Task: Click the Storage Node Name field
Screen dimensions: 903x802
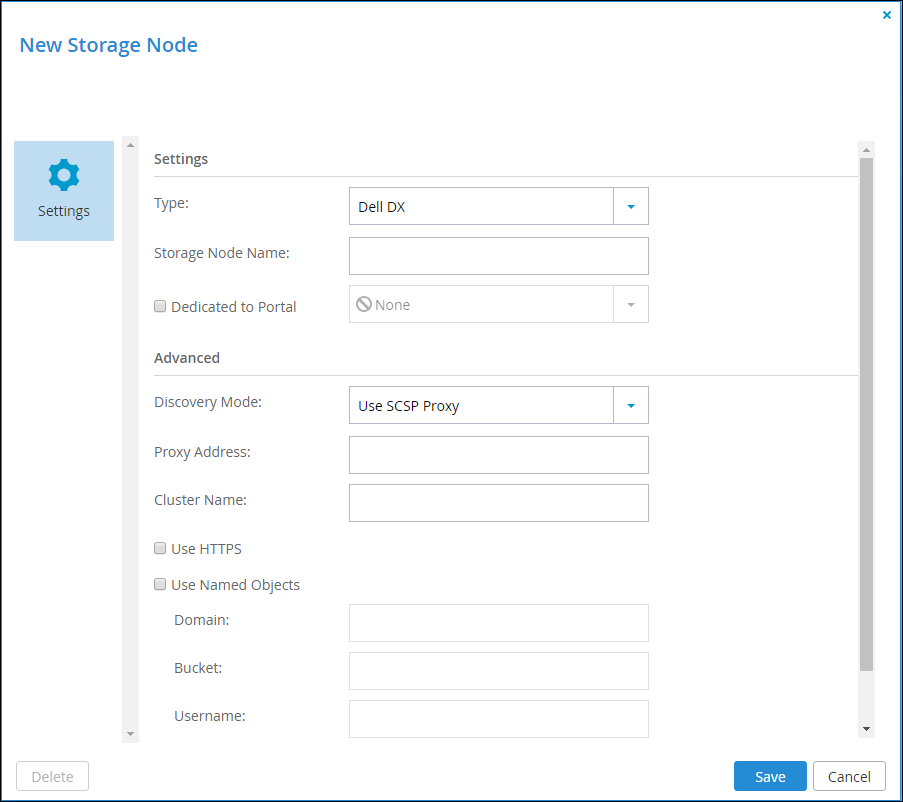Action: coord(499,256)
